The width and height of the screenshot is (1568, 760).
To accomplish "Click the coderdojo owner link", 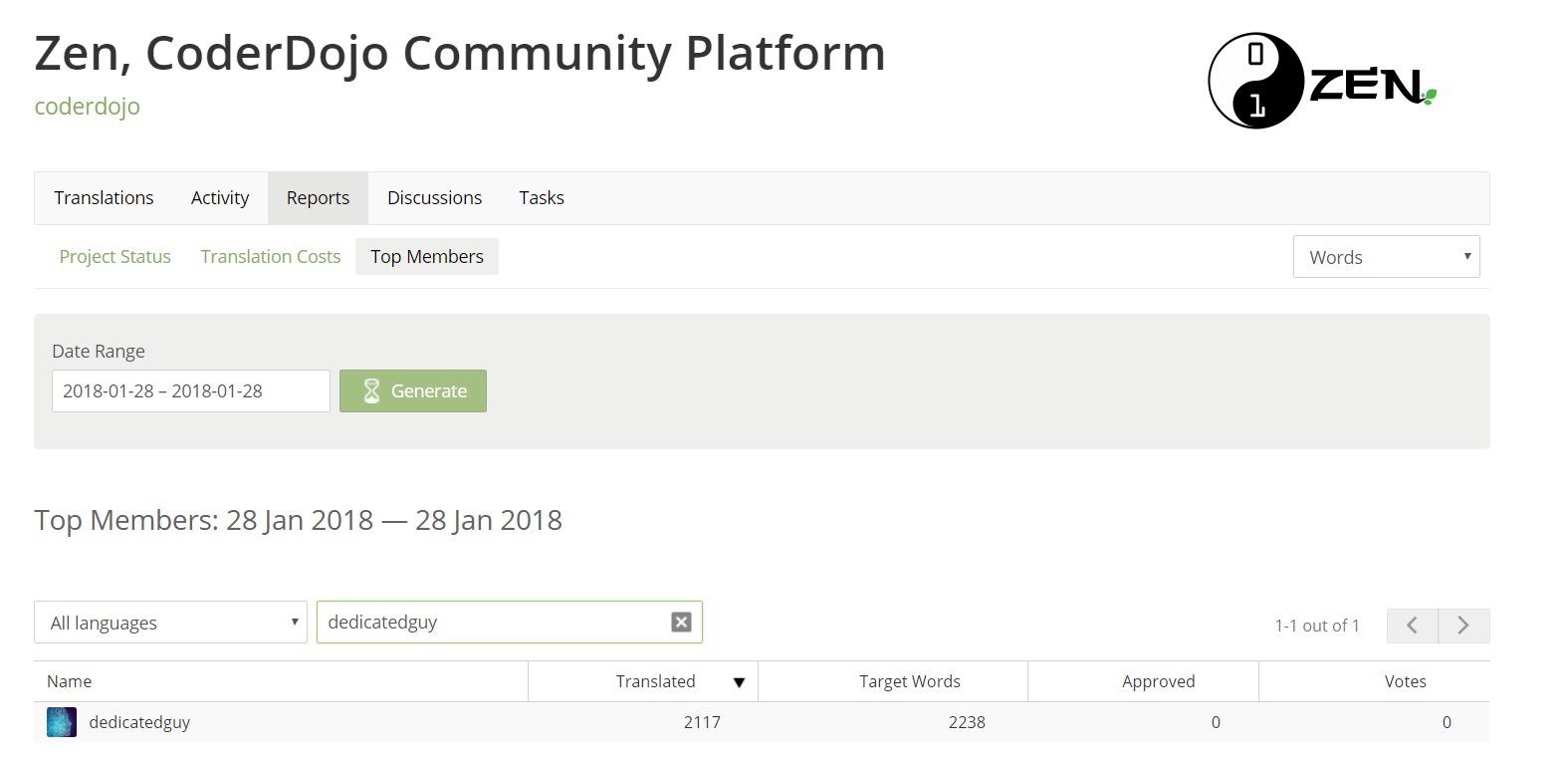I will tap(87, 107).
